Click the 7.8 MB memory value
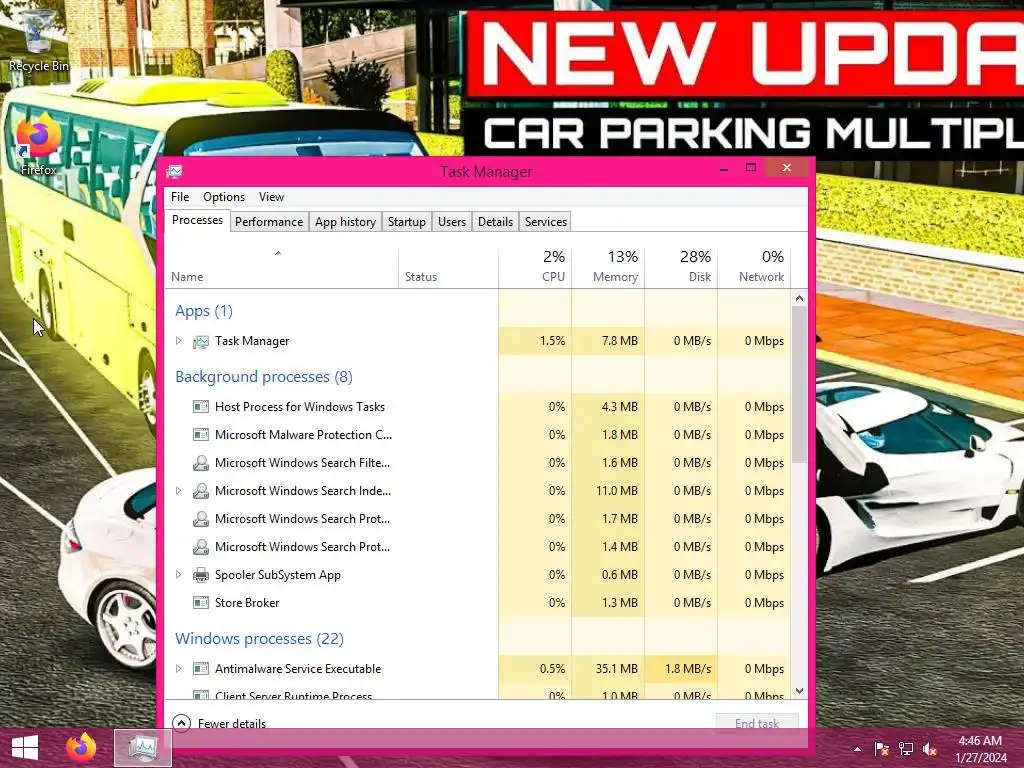This screenshot has width=1024, height=768. (620, 341)
